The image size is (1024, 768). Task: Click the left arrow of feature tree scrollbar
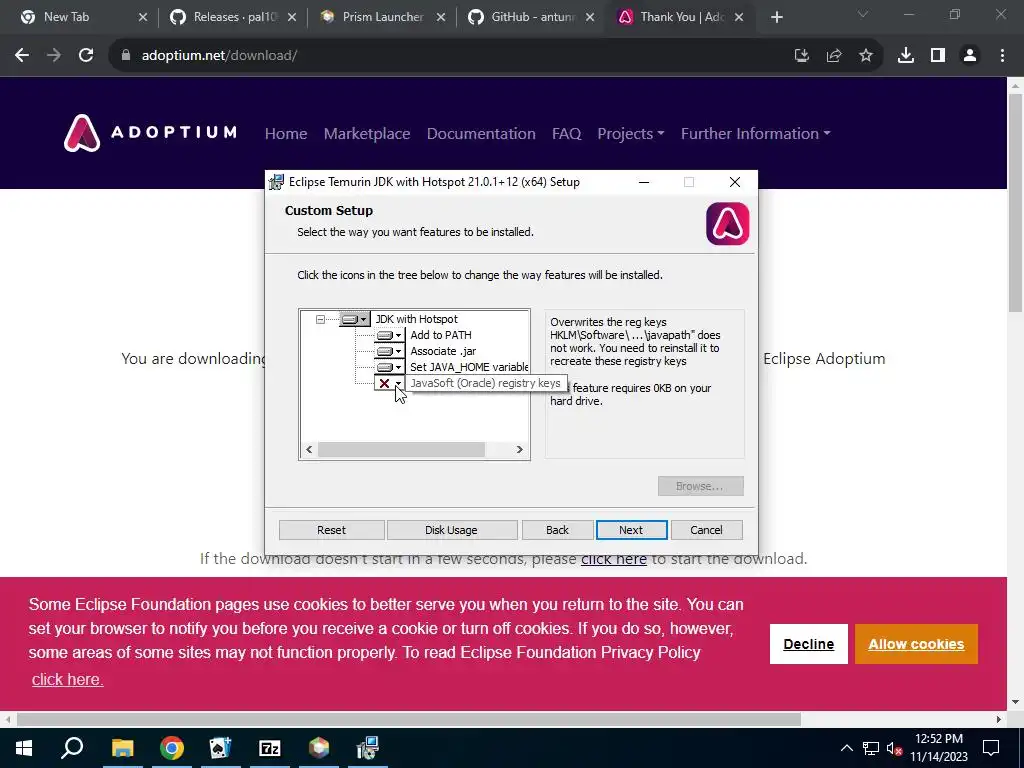(309, 449)
